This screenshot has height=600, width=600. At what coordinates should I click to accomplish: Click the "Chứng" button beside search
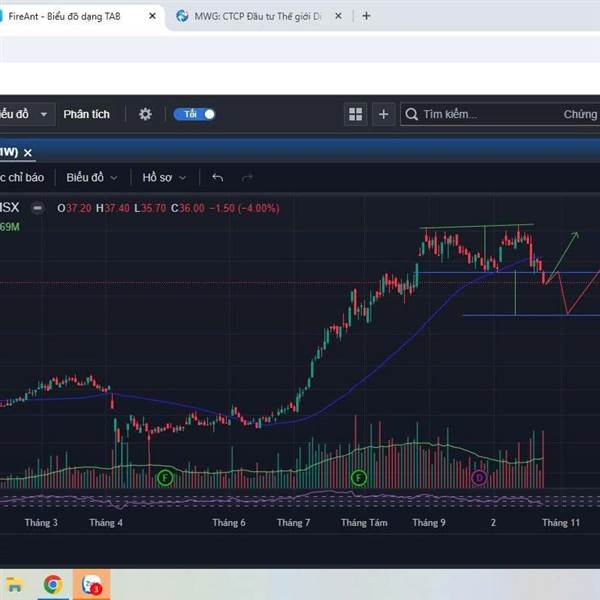580,114
